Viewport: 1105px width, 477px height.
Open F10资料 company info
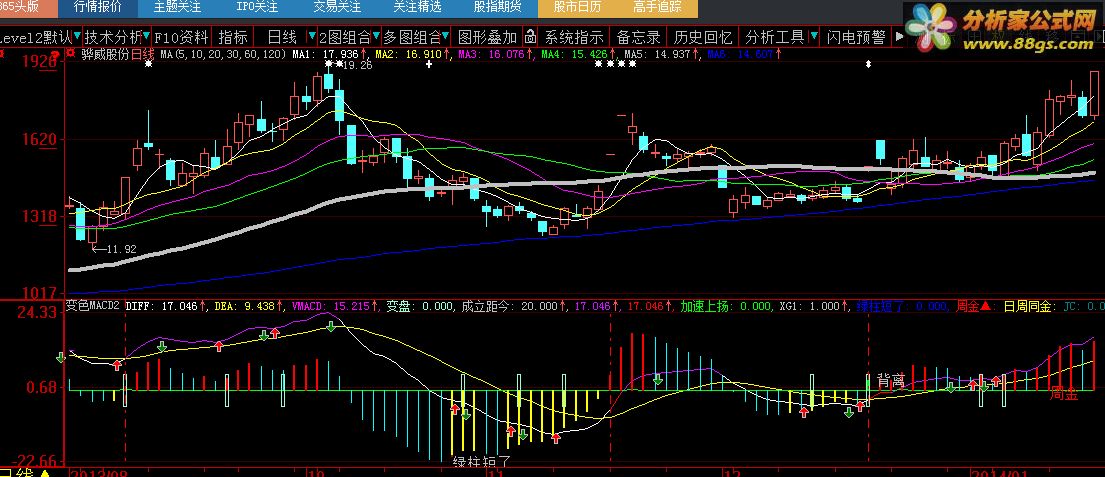[181, 37]
